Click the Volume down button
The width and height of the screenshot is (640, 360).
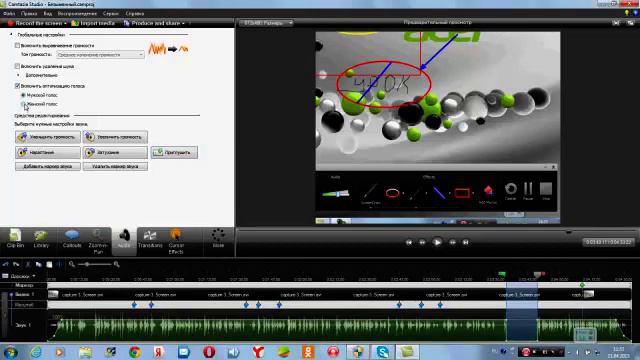tap(48, 137)
